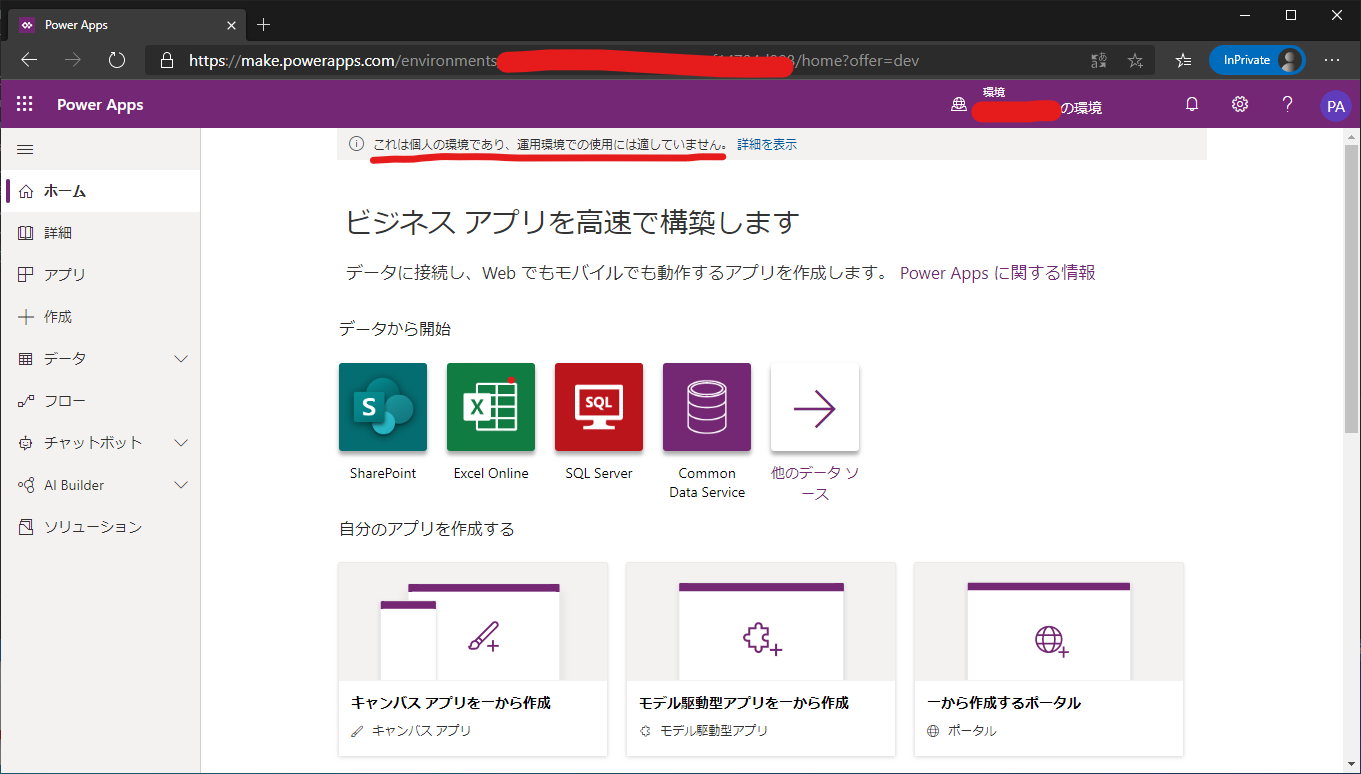The height and width of the screenshot is (774, 1361).
Task: Open the help question mark icon
Action: 1288,105
